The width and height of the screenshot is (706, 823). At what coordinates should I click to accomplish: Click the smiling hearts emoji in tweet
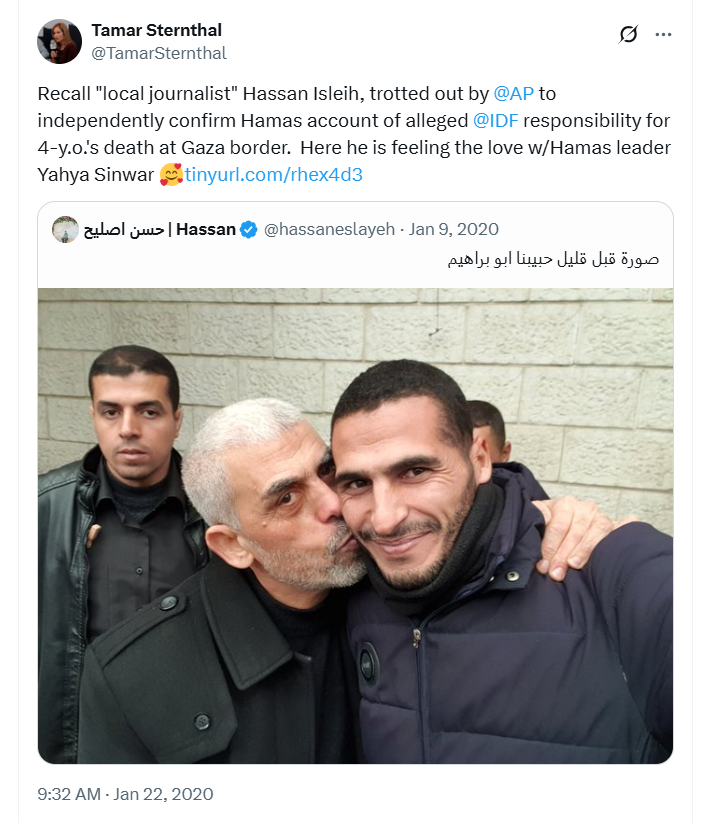171,174
